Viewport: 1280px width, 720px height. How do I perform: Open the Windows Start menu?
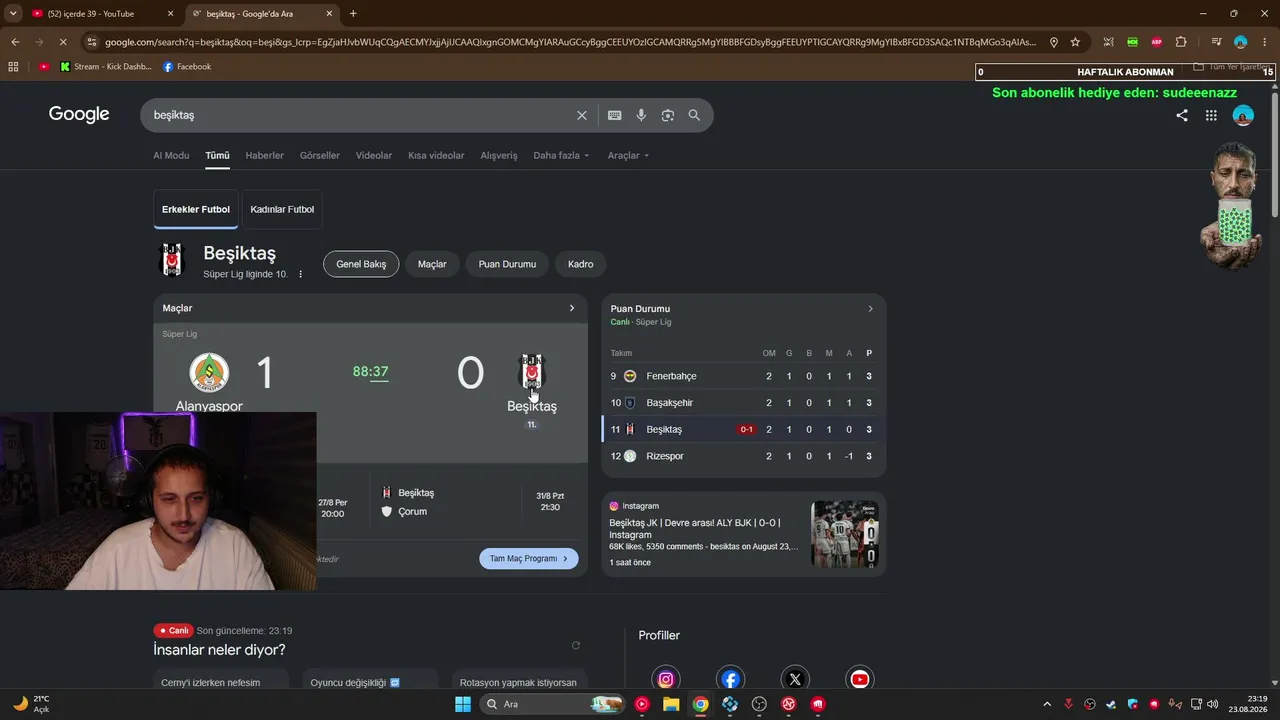(x=463, y=704)
